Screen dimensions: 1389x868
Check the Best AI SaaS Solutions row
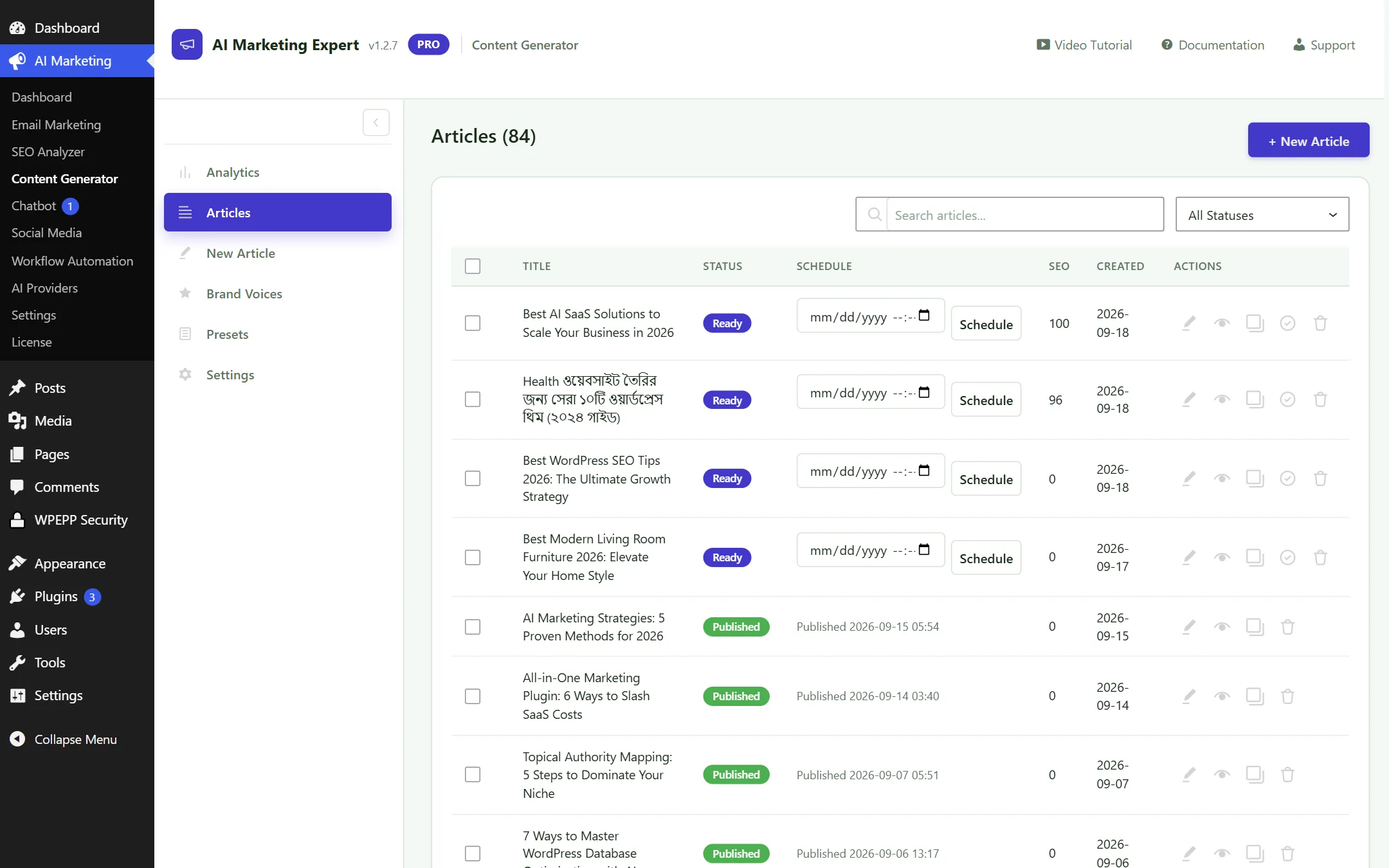(473, 323)
